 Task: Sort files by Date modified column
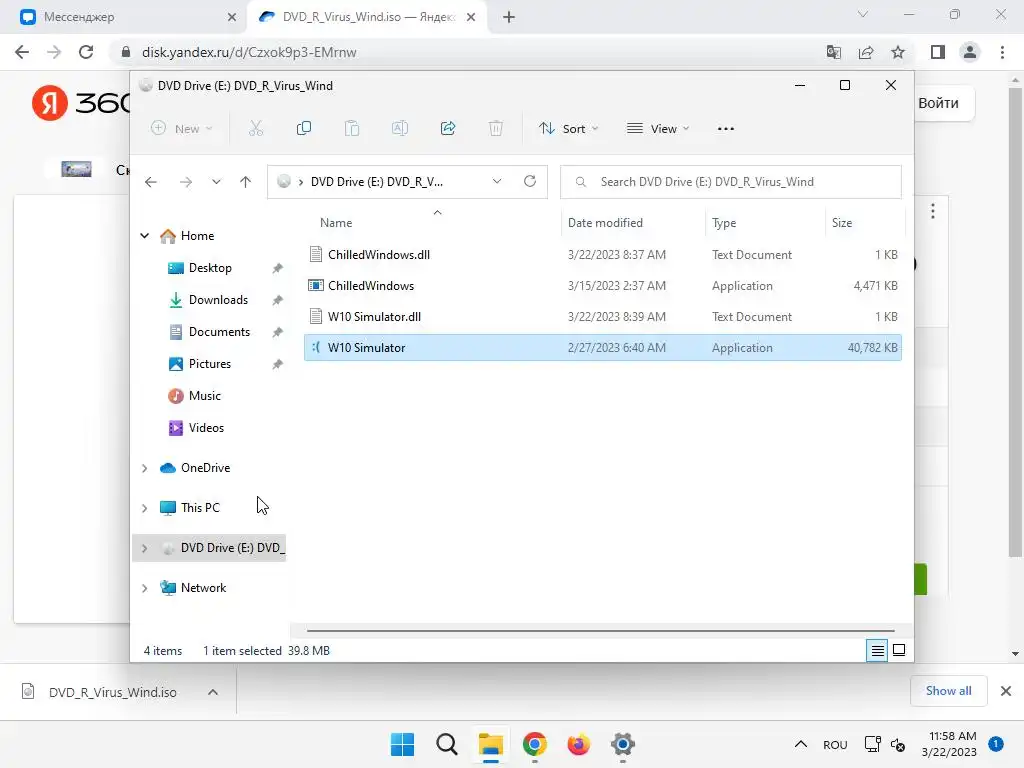[x=633, y=223]
